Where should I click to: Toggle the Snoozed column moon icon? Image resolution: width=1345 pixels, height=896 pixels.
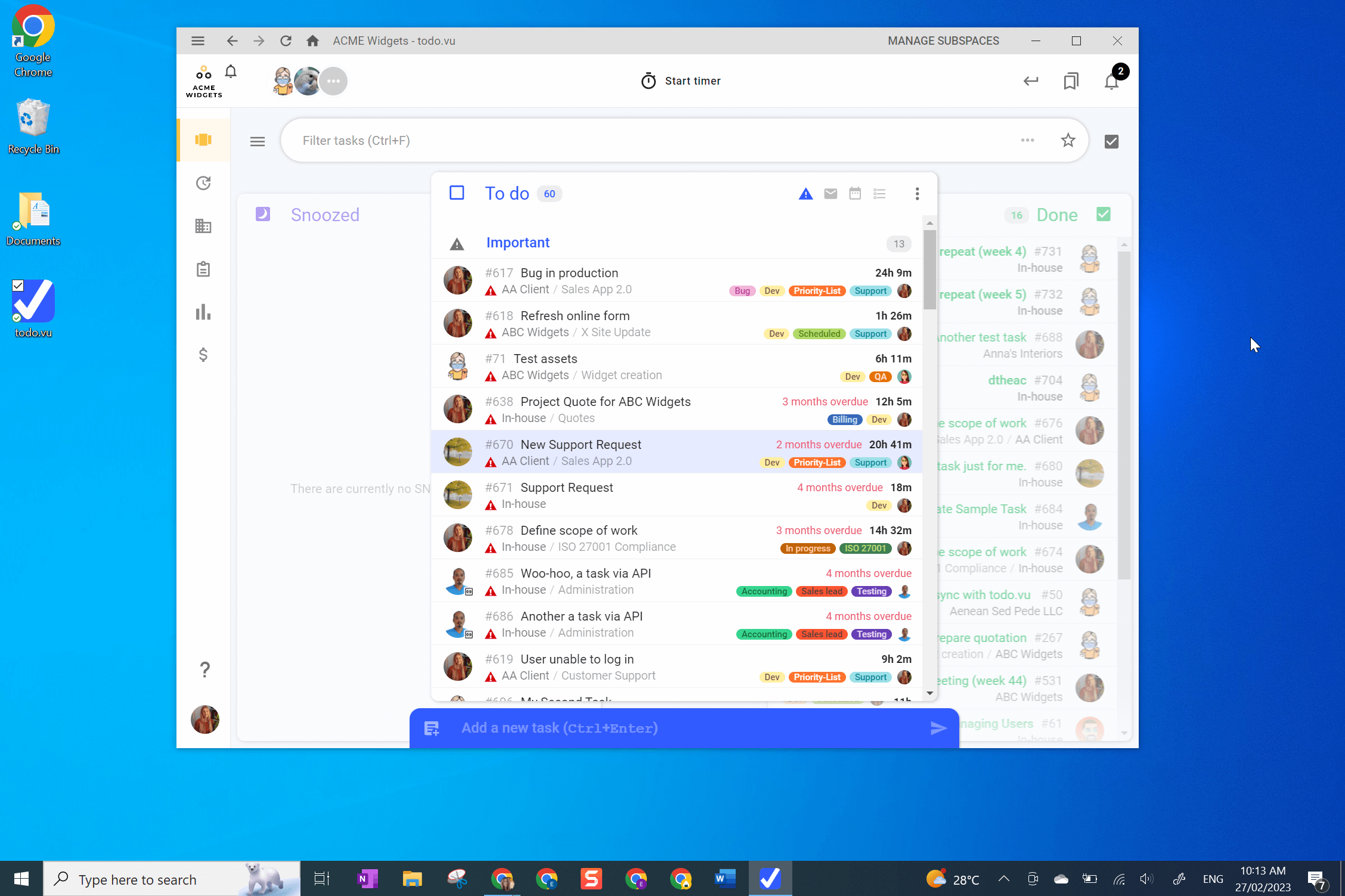263,214
